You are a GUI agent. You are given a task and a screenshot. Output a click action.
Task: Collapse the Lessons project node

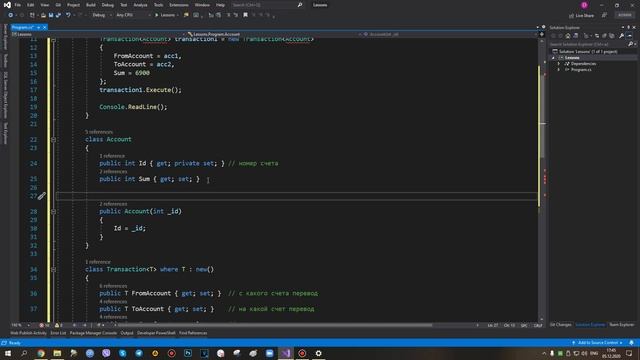point(553,58)
